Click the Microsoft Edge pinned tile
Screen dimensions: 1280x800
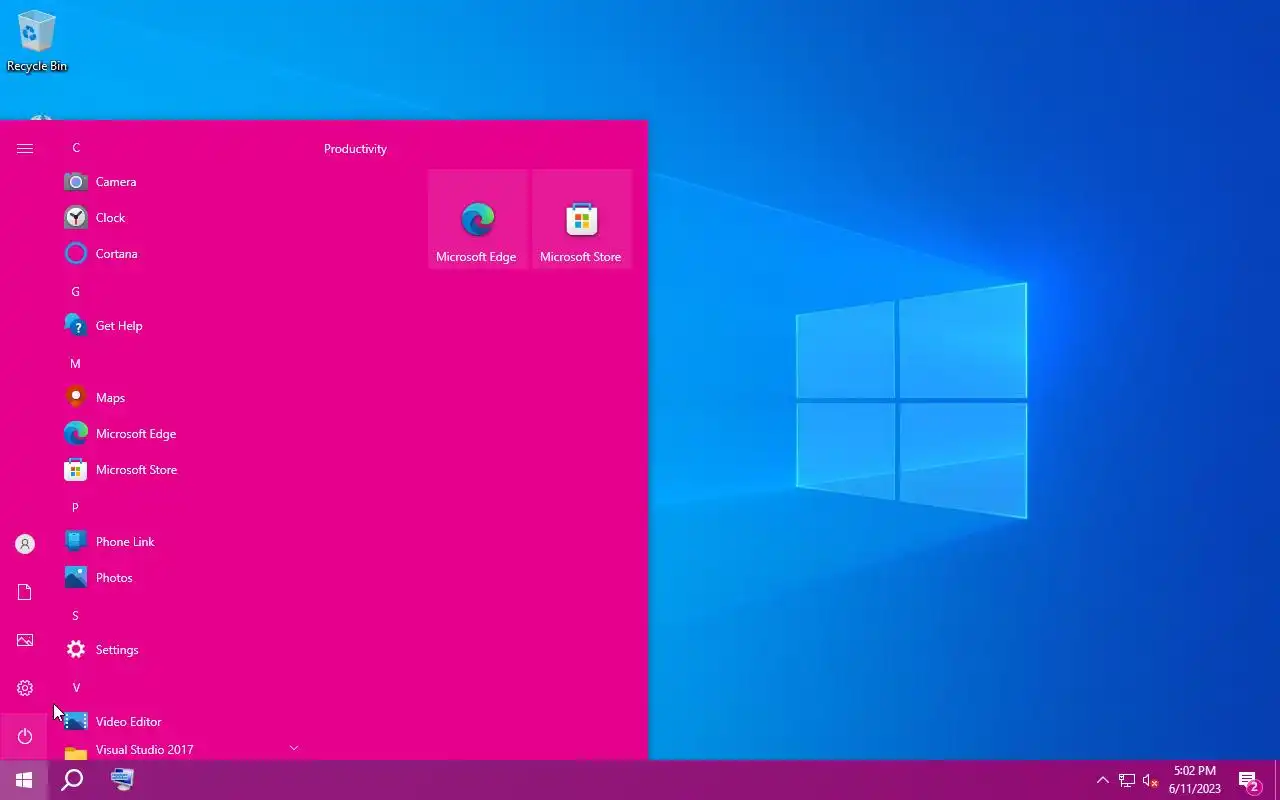tap(477, 219)
